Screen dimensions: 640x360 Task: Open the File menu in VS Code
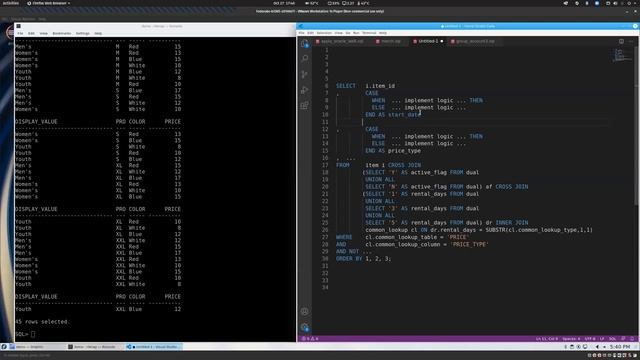[302, 33]
